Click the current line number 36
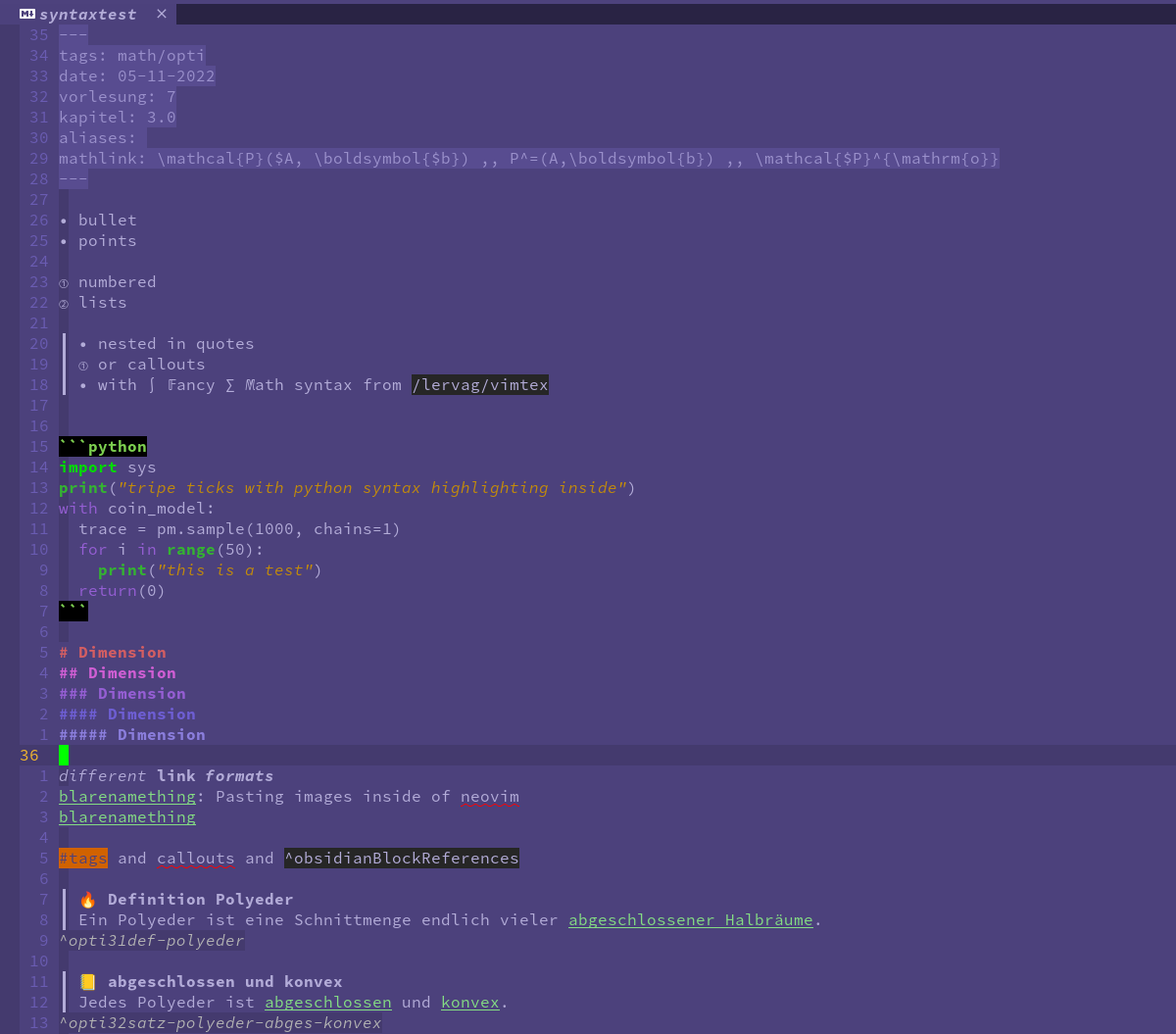This screenshot has height=1034, width=1176. click(x=29, y=755)
